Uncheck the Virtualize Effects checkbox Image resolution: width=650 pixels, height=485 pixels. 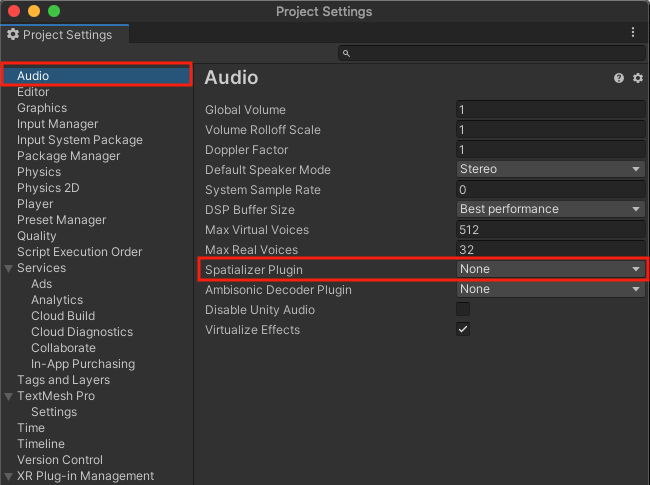pyautogui.click(x=463, y=329)
